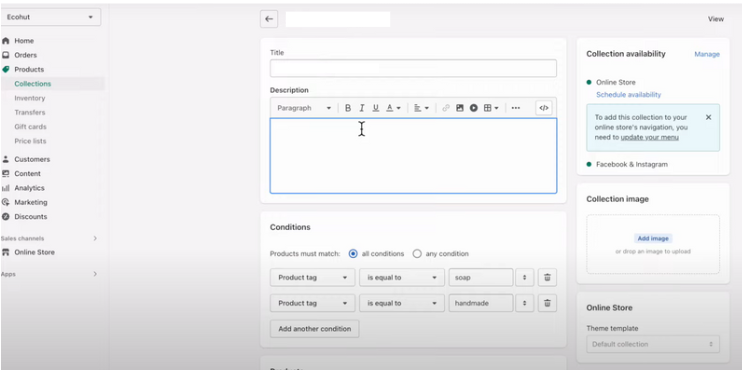Screen dimensions: 742x370
Task: Go to Gift cards in sidebar
Action: [30, 126]
